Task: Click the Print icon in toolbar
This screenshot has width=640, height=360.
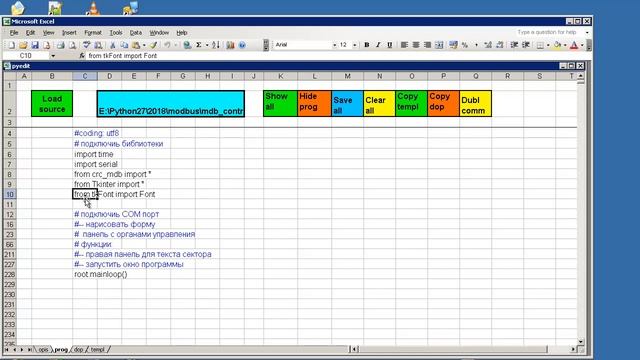Action: tap(60, 45)
